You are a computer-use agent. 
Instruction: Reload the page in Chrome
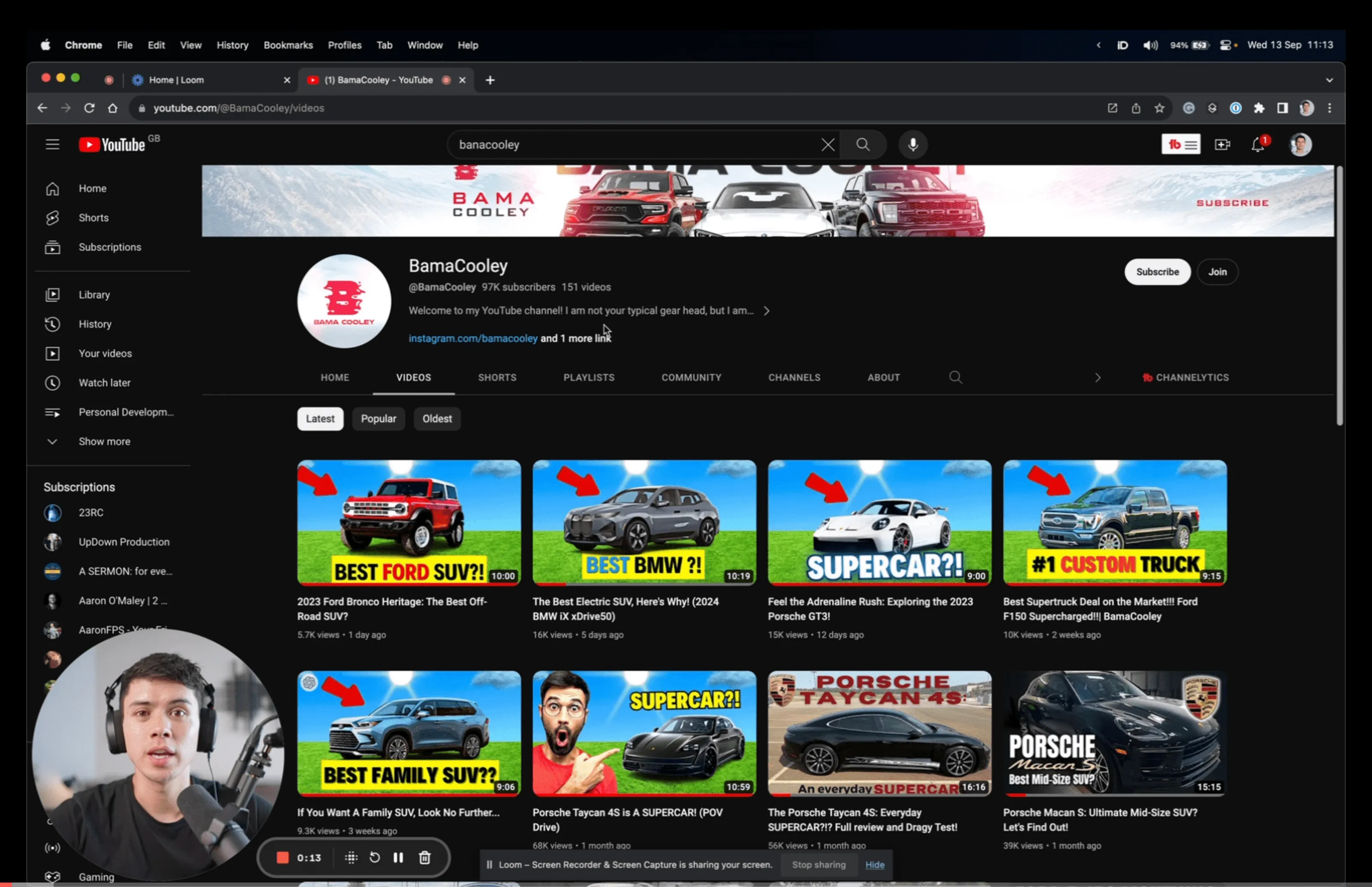89,108
